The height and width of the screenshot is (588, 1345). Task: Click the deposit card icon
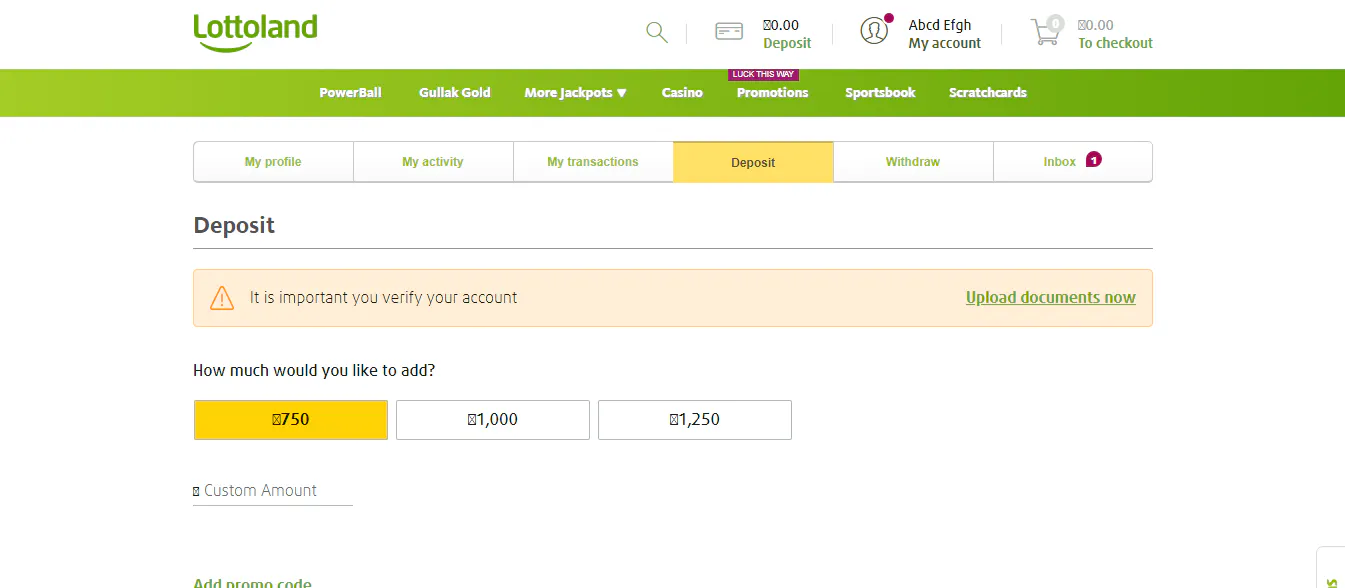coord(729,32)
